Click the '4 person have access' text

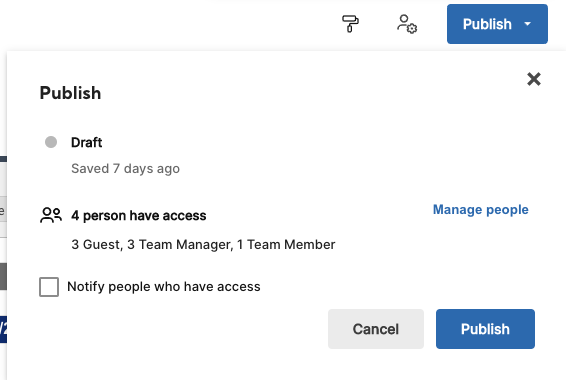(139, 216)
